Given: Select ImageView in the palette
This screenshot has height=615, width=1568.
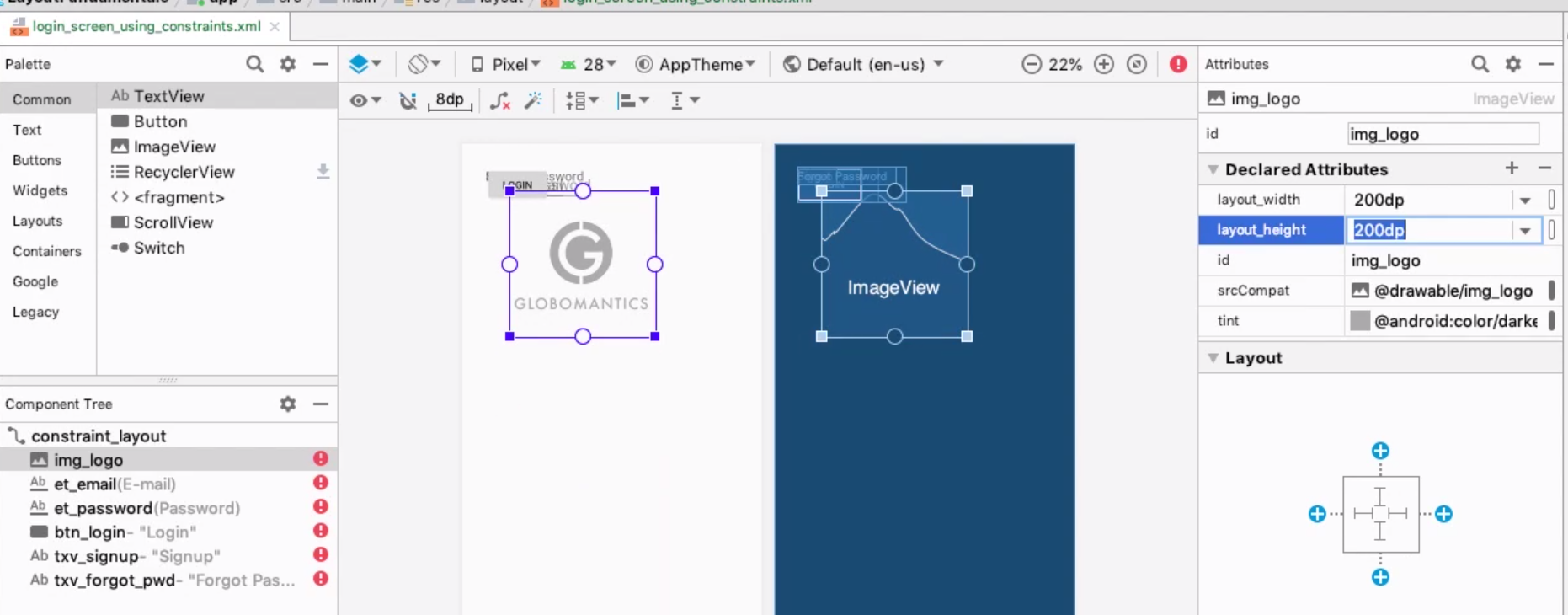Looking at the screenshot, I should coord(217,147).
